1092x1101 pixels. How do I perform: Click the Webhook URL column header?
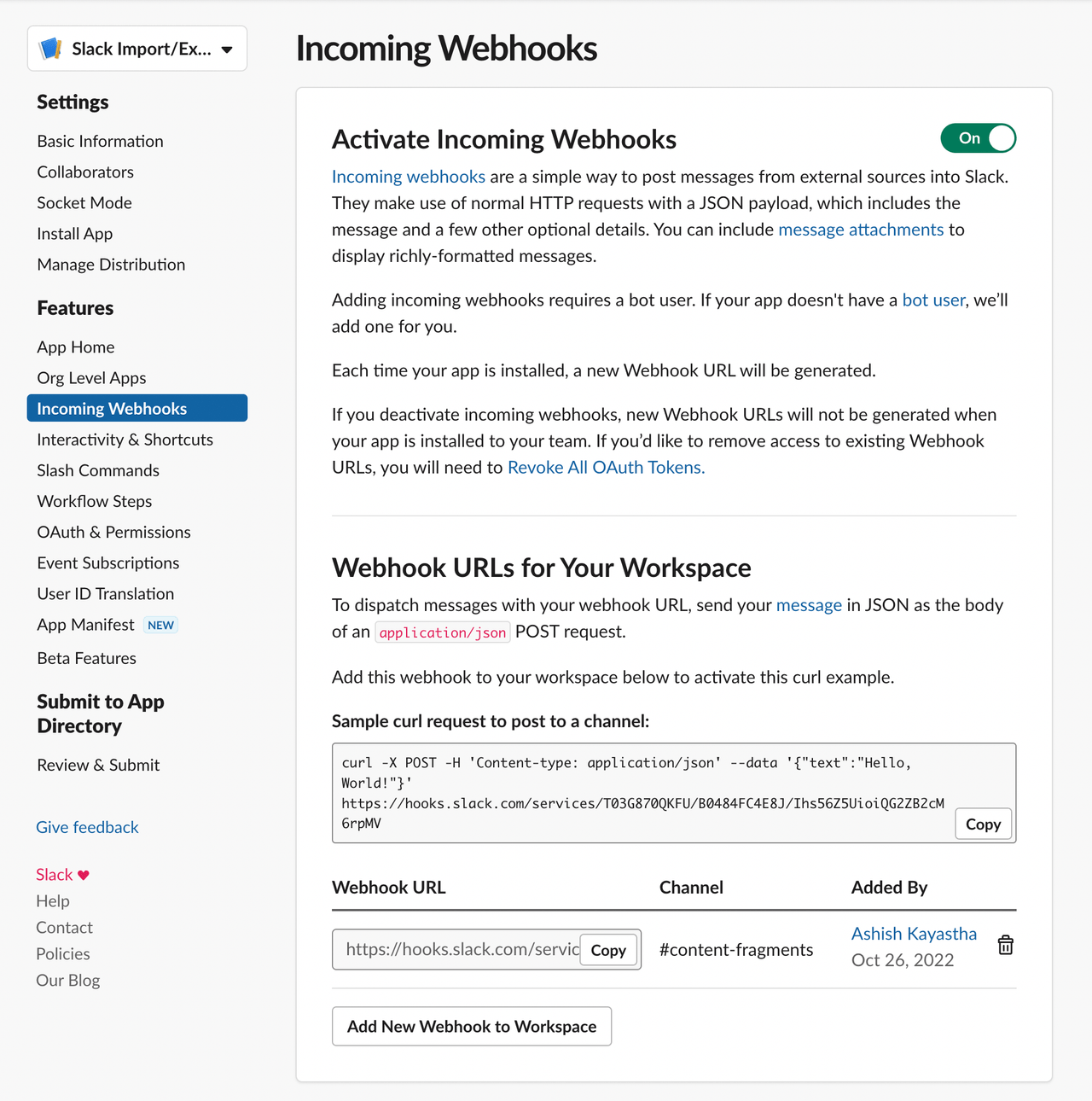389,887
